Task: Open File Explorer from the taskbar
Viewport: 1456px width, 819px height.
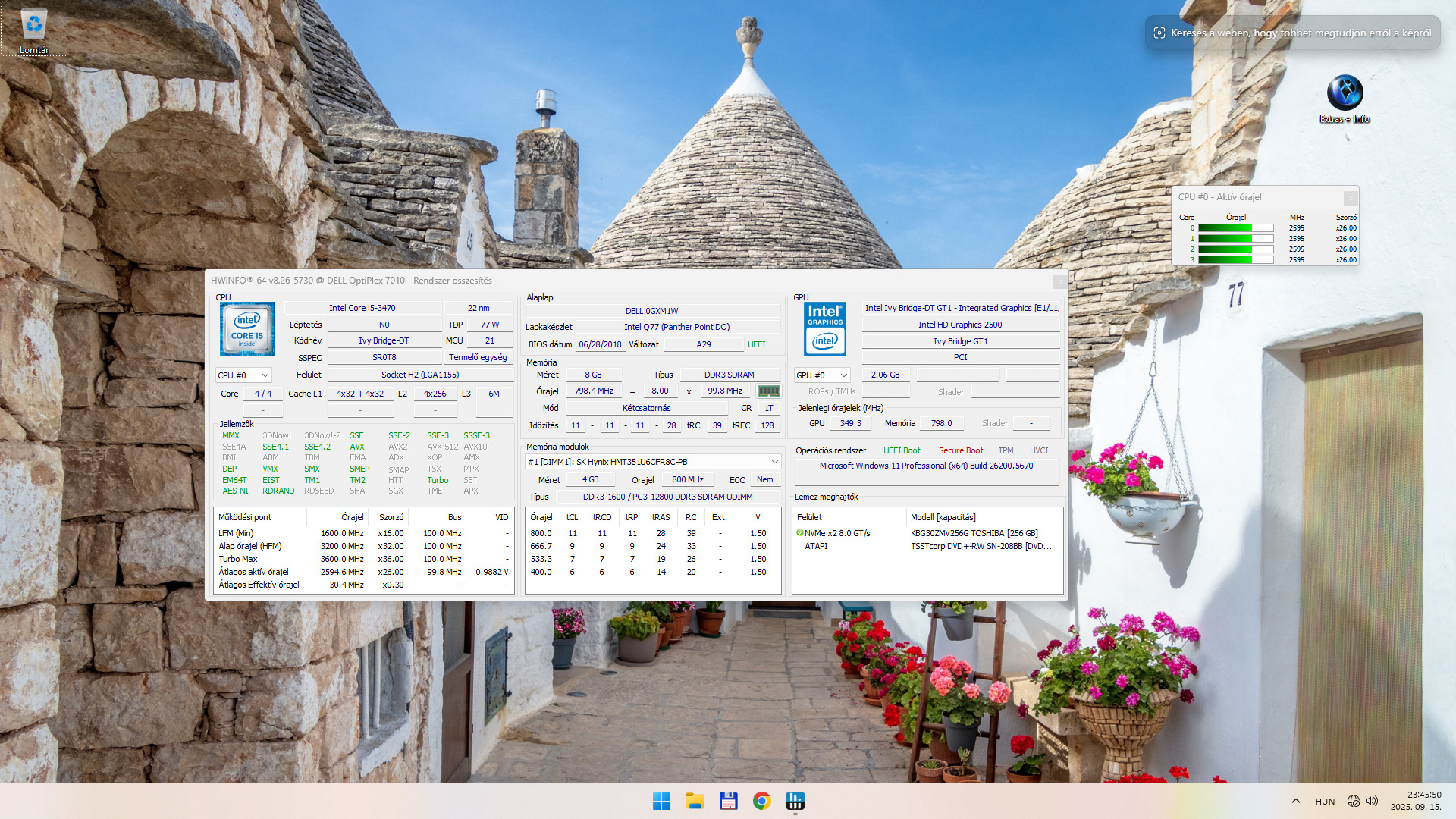Action: point(695,801)
